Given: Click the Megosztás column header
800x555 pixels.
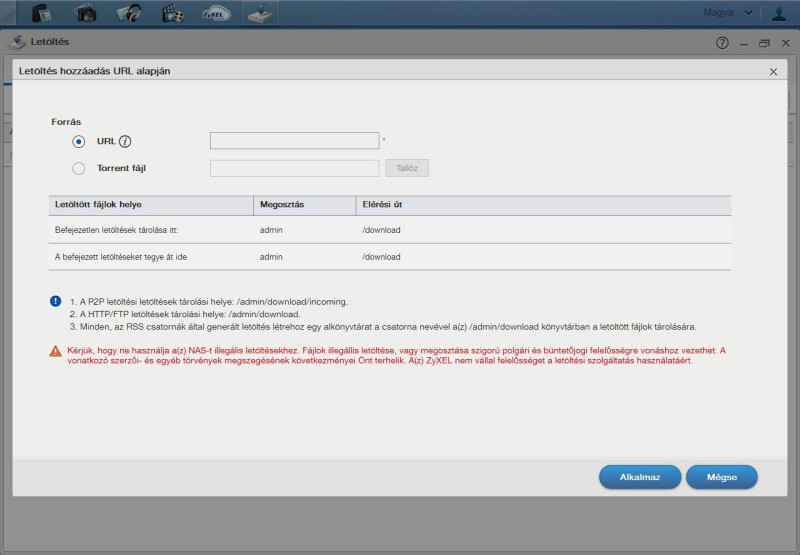Looking at the screenshot, I should point(305,205).
